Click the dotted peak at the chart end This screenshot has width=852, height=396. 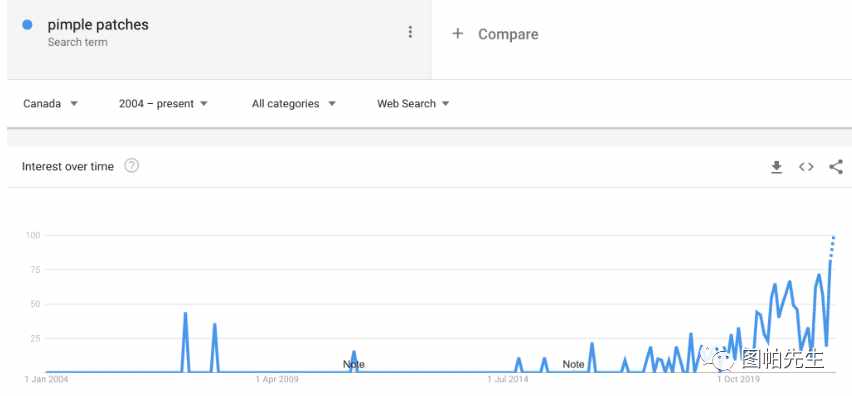[832, 247]
